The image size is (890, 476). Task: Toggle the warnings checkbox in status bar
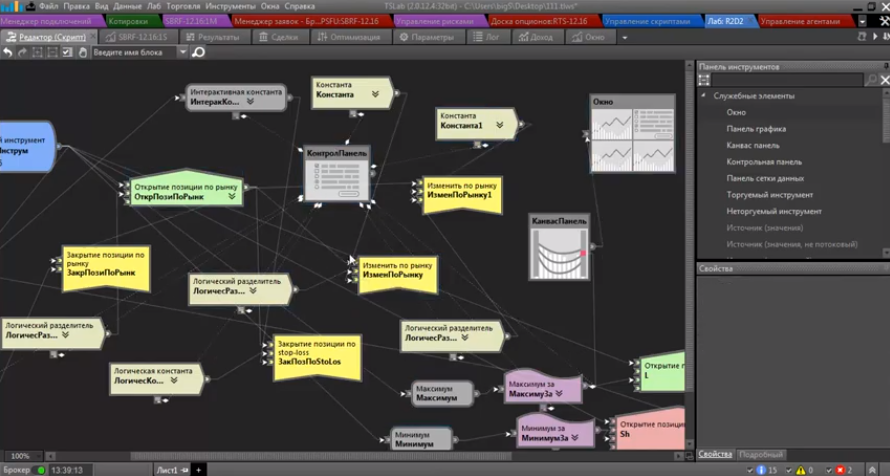pyautogui.click(x=790, y=470)
